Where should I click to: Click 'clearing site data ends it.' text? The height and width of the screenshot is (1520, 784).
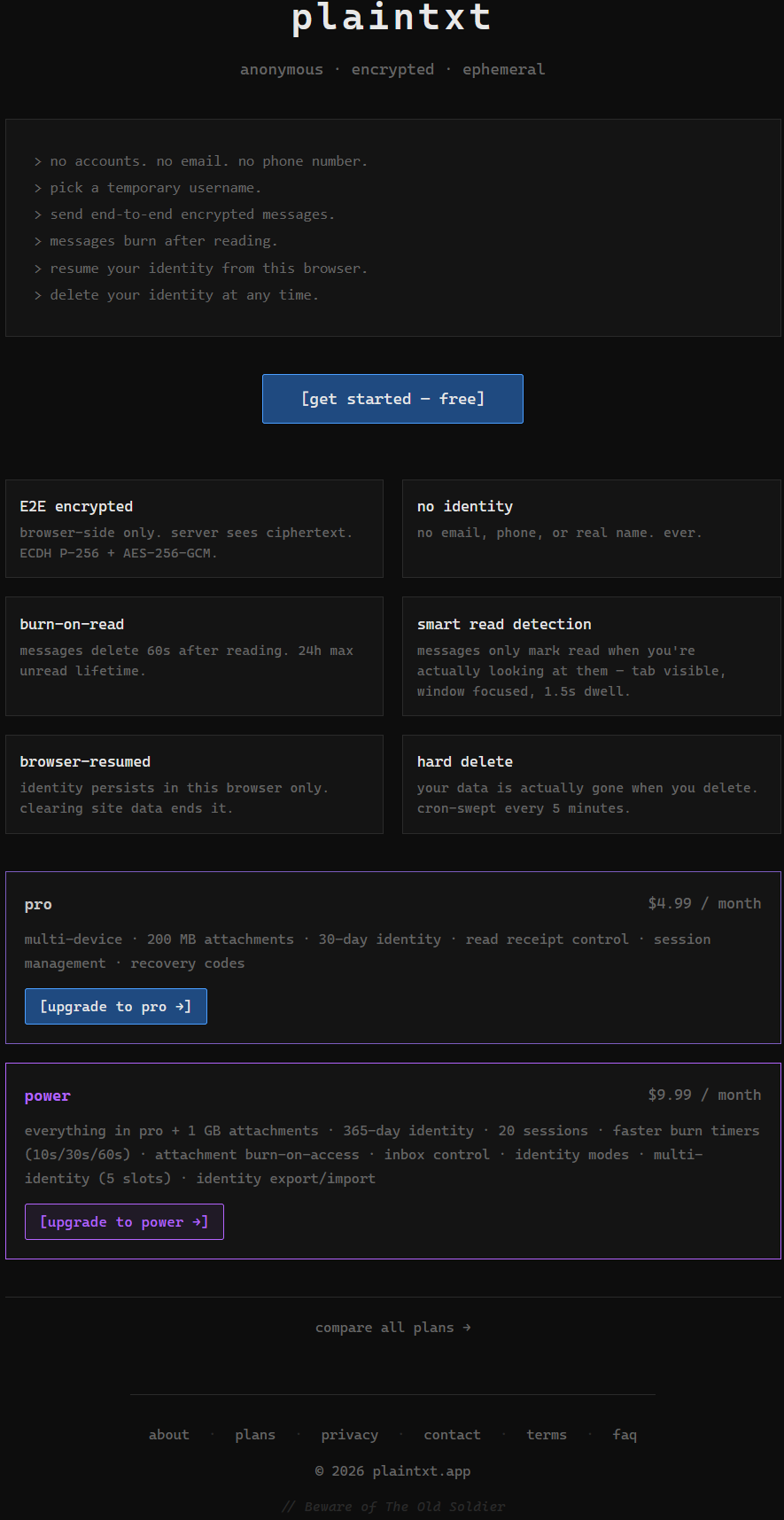pos(126,808)
